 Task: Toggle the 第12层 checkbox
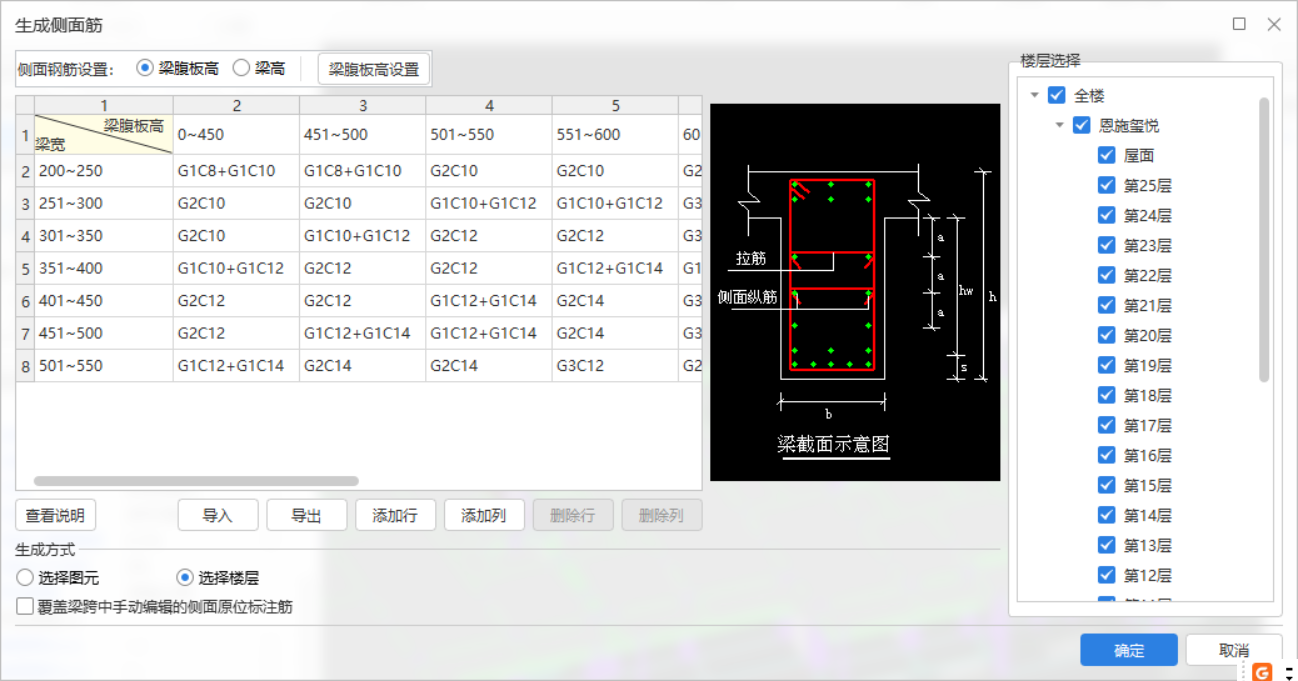pos(1106,576)
